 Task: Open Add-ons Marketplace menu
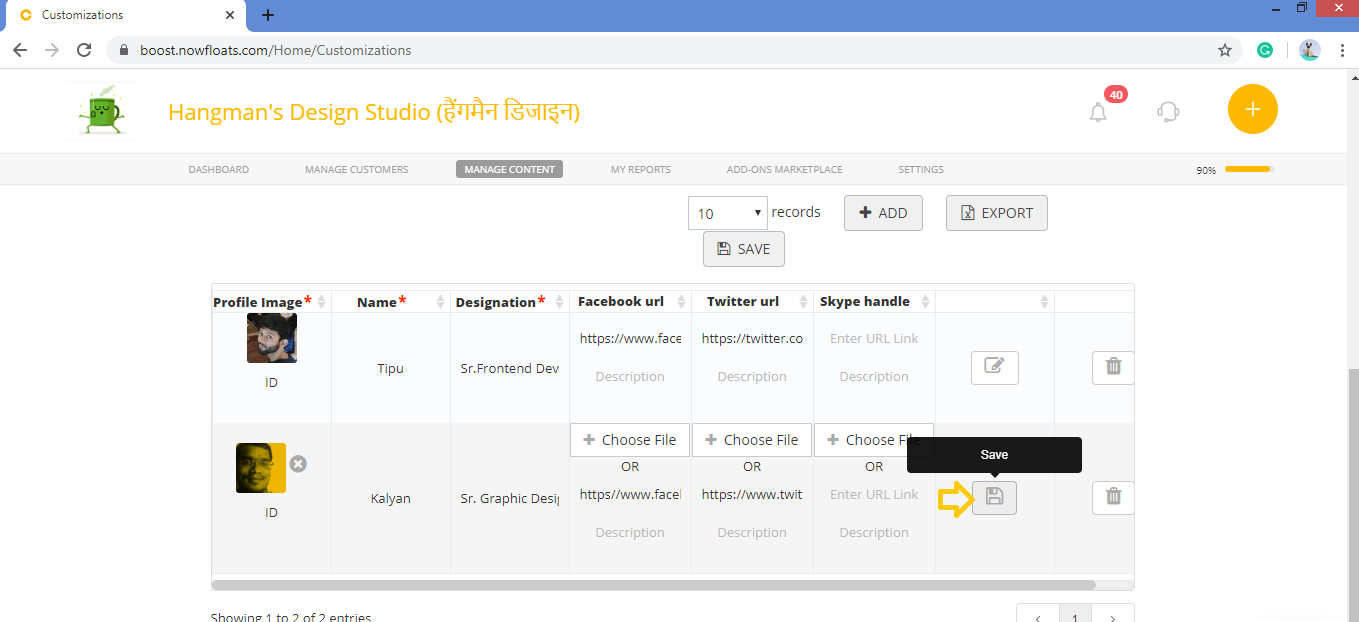click(784, 169)
